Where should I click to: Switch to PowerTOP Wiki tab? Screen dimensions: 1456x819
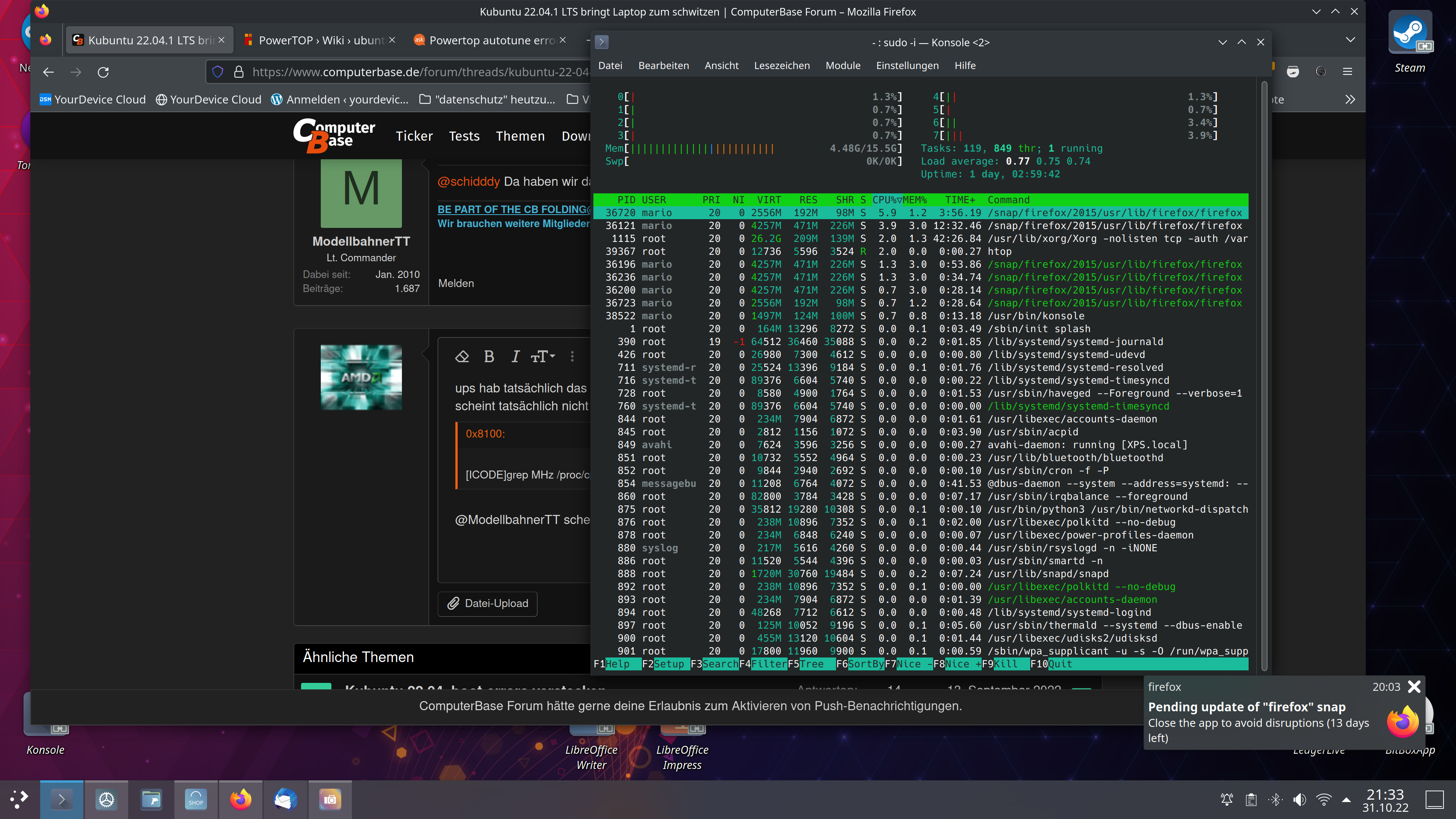tap(320, 40)
